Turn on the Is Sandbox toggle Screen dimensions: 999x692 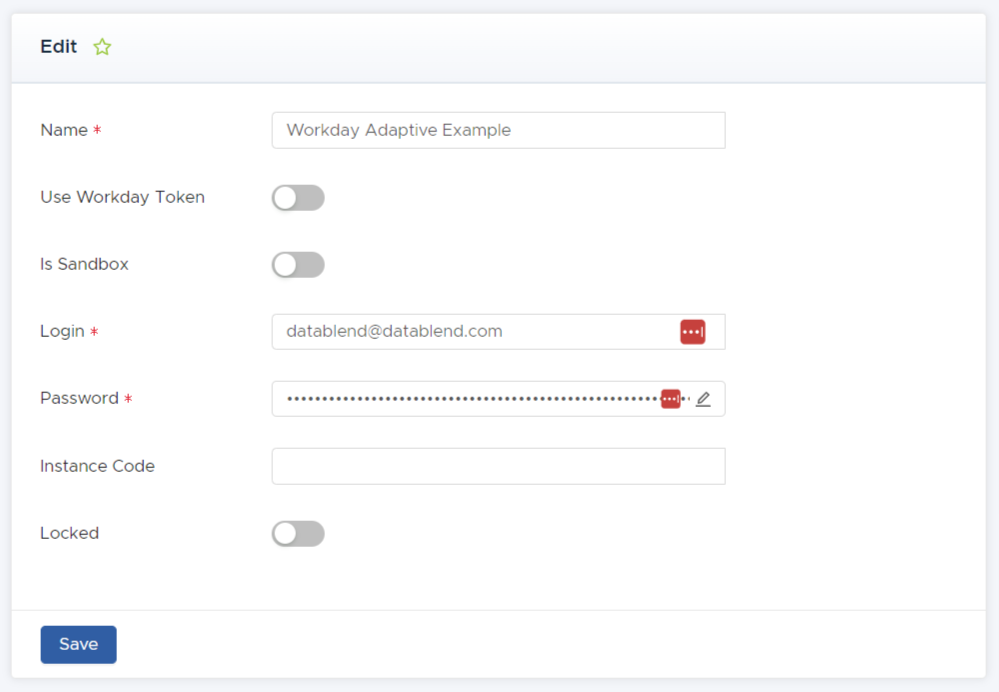298,265
